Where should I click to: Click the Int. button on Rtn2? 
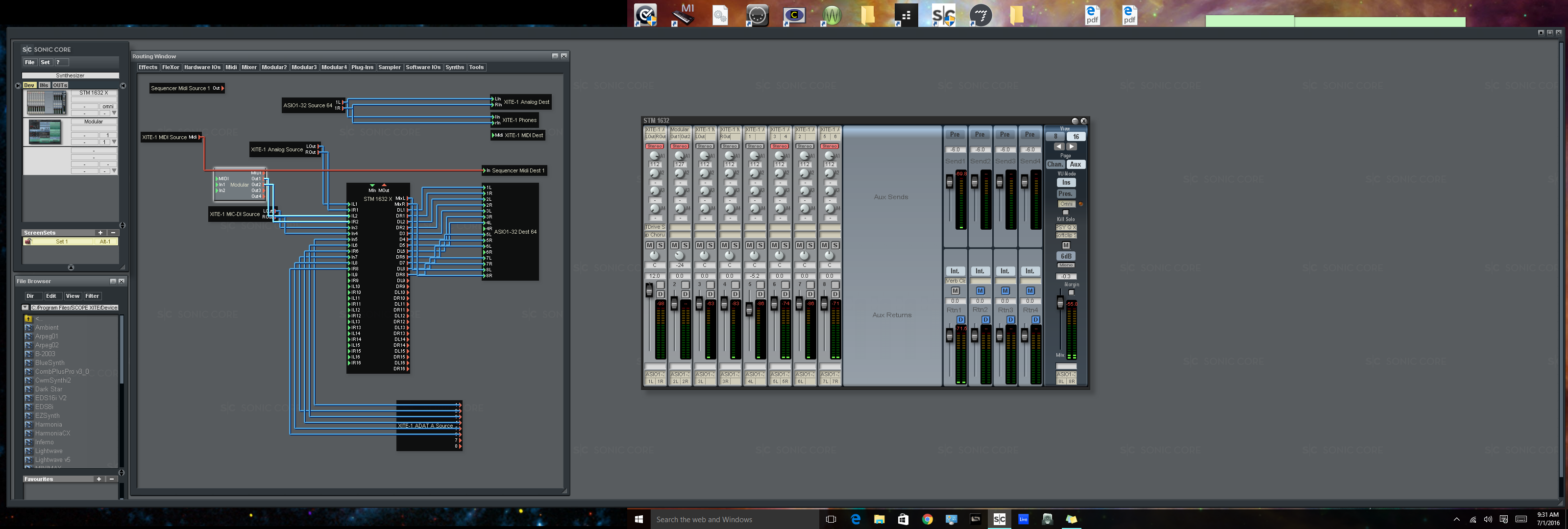[980, 271]
